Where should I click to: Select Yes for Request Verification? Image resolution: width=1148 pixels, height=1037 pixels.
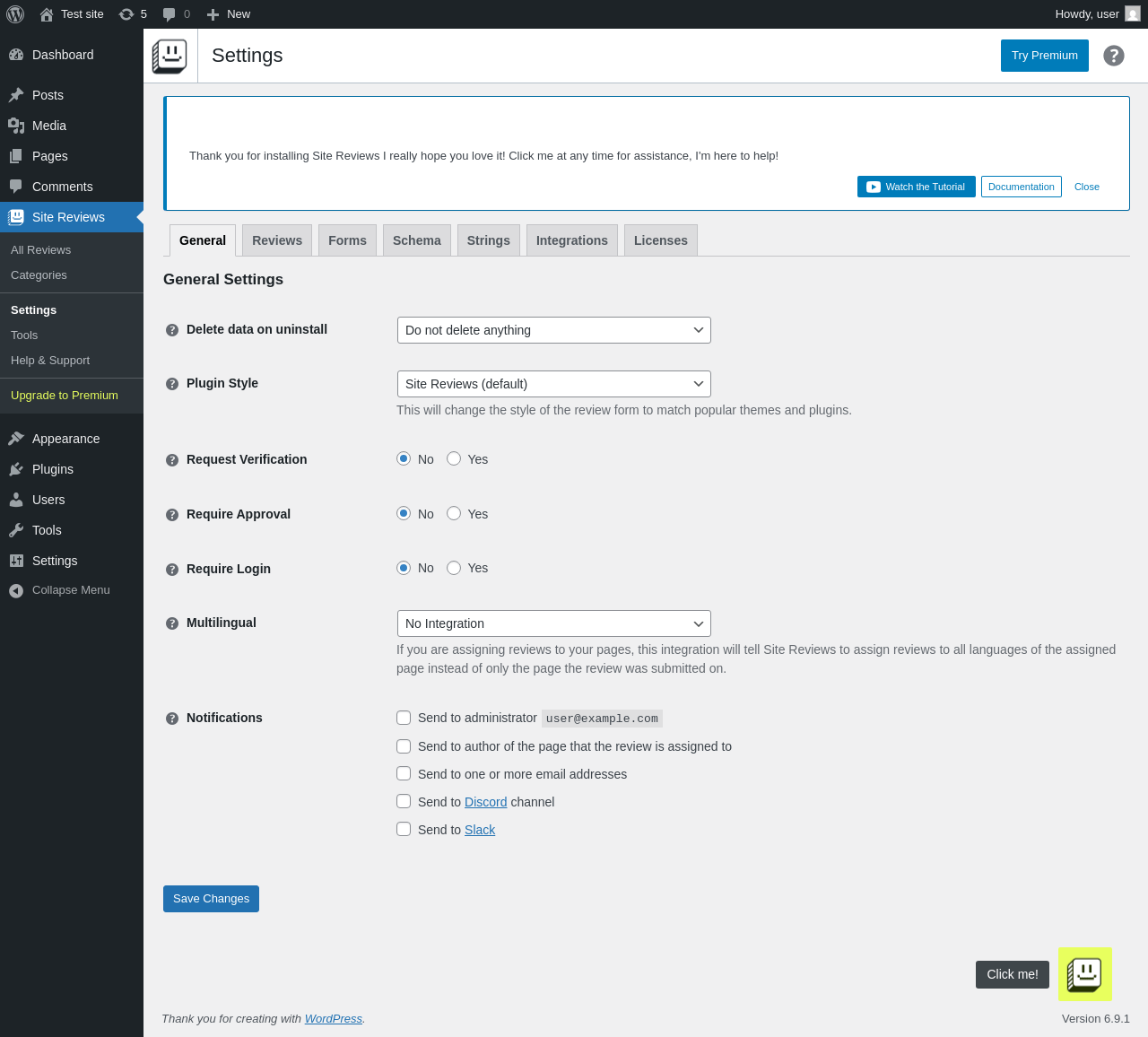454,458
